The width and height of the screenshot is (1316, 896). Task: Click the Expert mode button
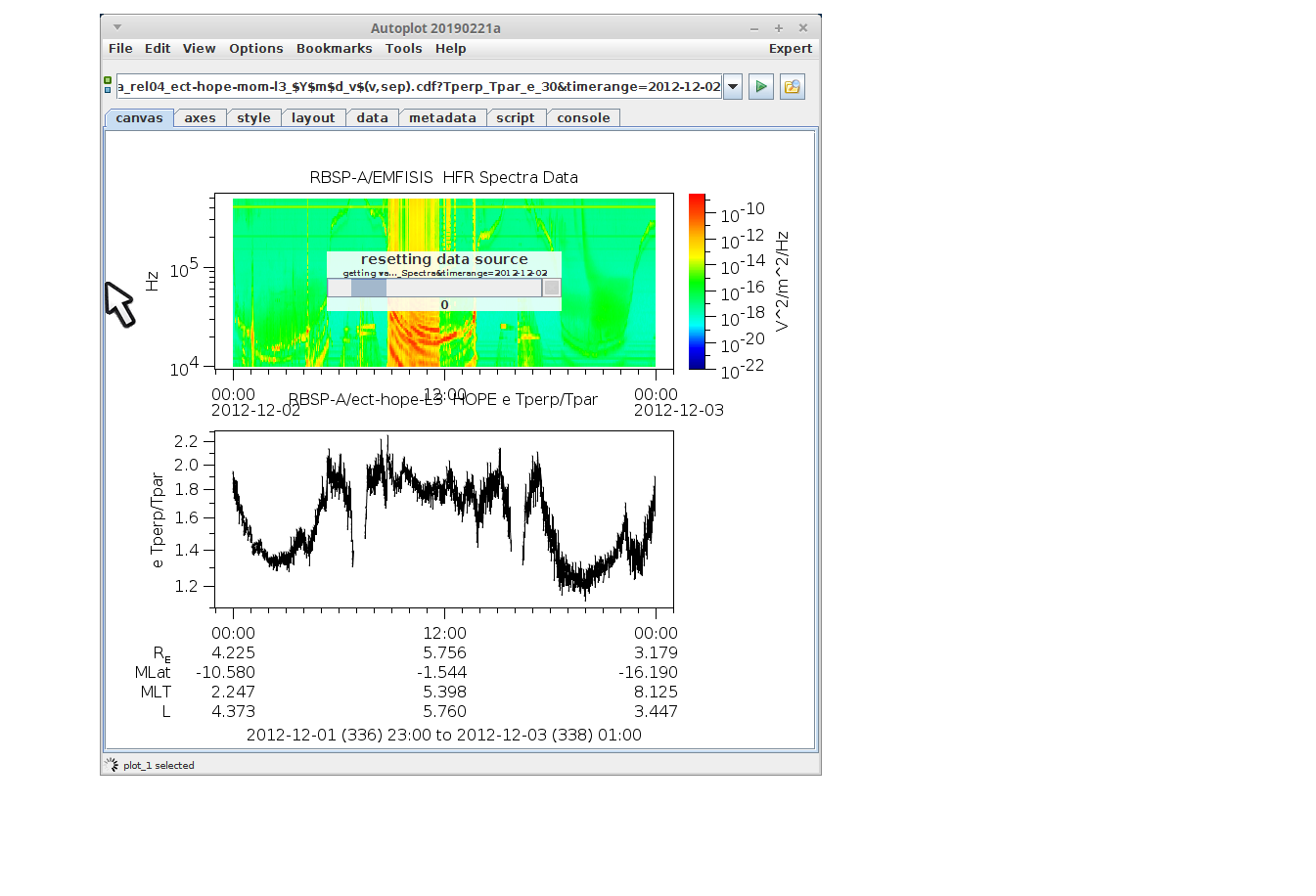tap(790, 49)
